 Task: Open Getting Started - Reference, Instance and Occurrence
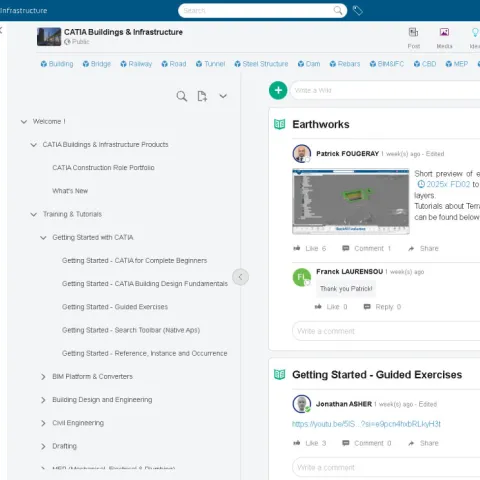click(x=144, y=353)
